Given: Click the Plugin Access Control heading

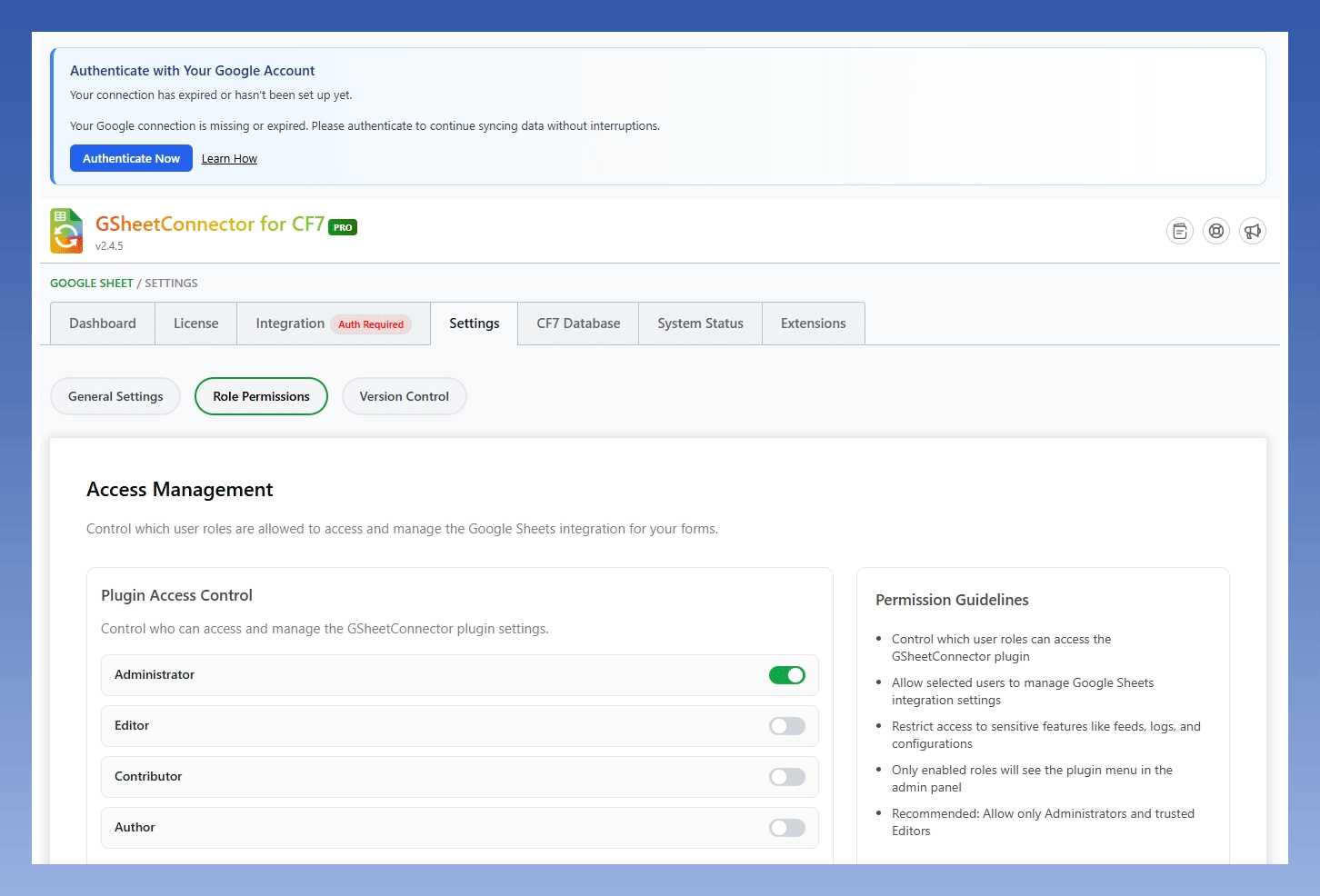Looking at the screenshot, I should [x=176, y=595].
